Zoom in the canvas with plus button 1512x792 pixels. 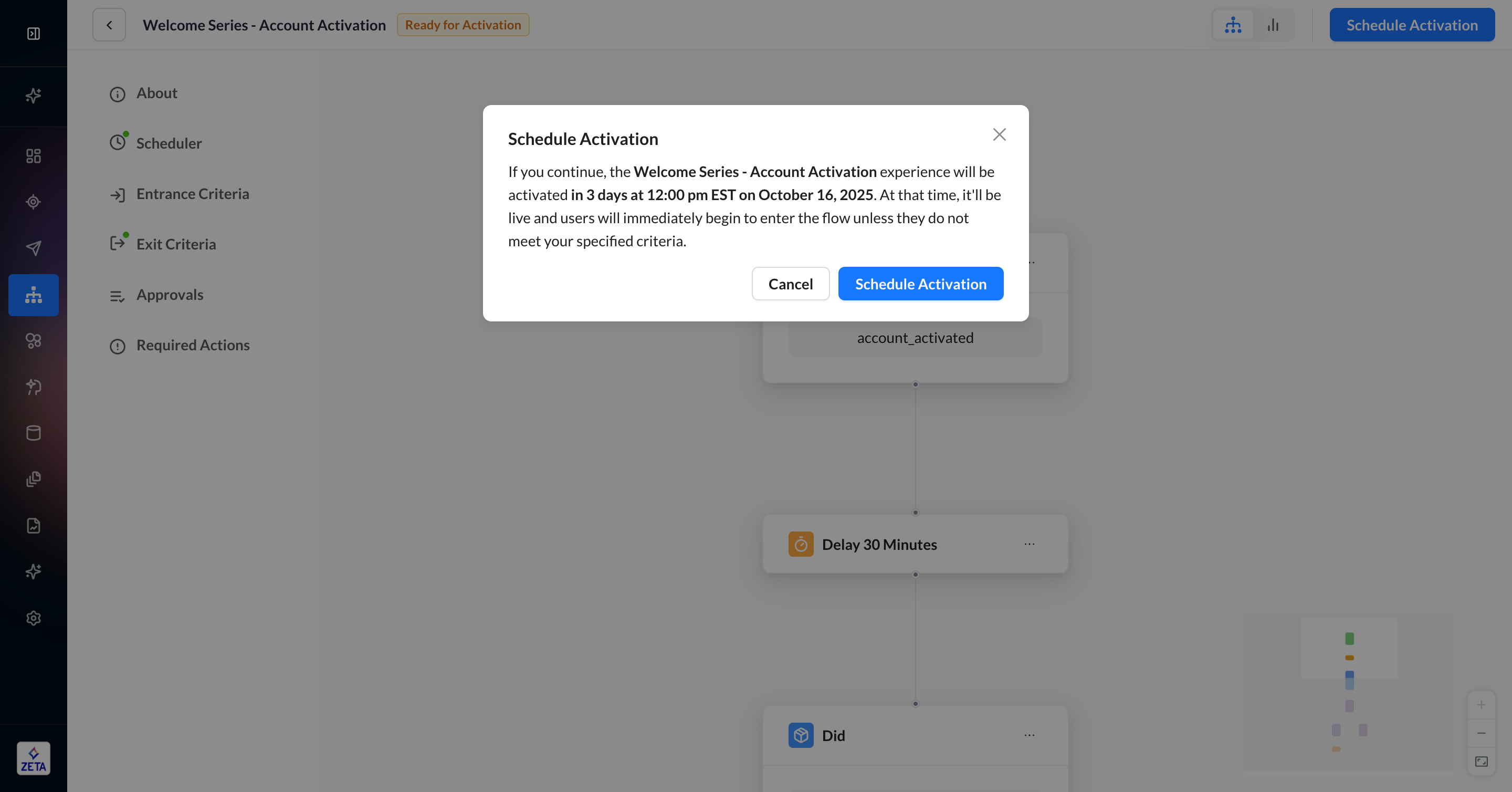1481,704
